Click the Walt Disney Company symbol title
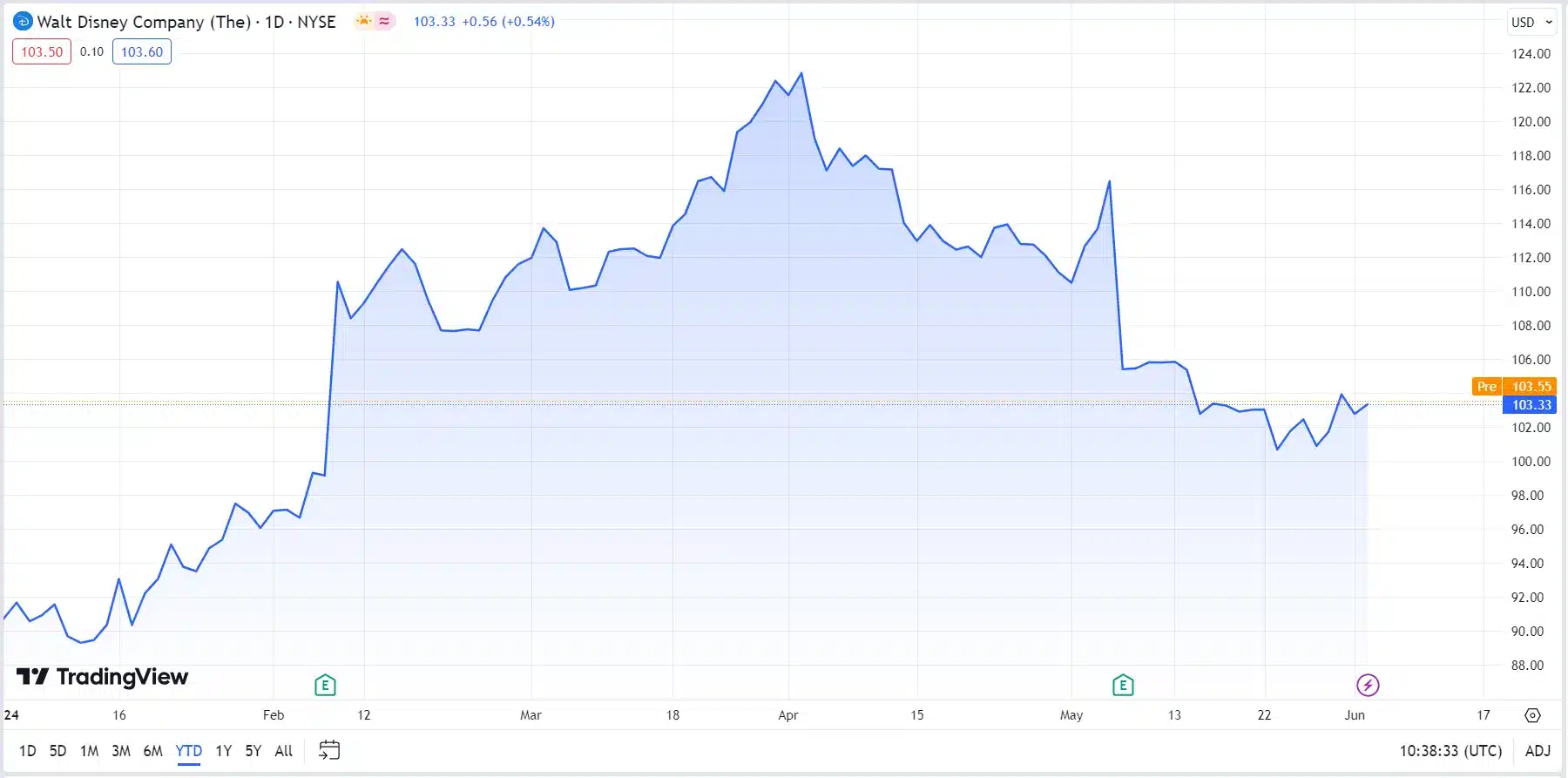The width and height of the screenshot is (1568, 778). pos(186,22)
